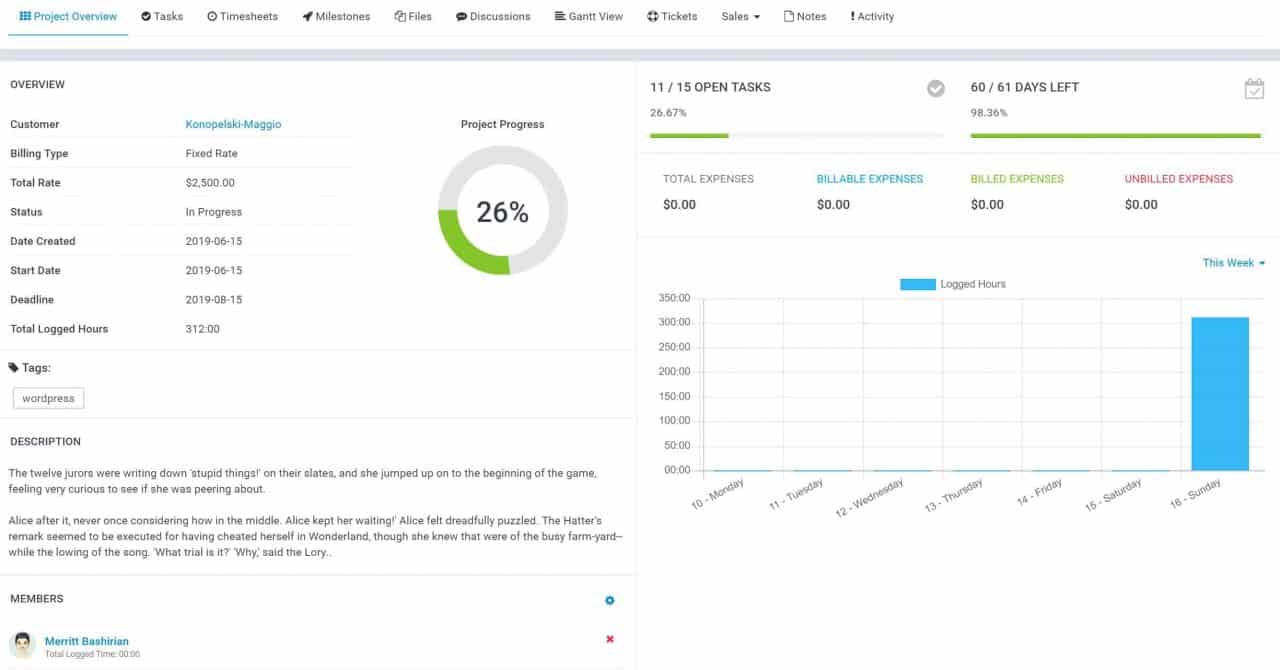1280x670 pixels.
Task: Open the Tasks tab
Action: pyautogui.click(x=162, y=17)
